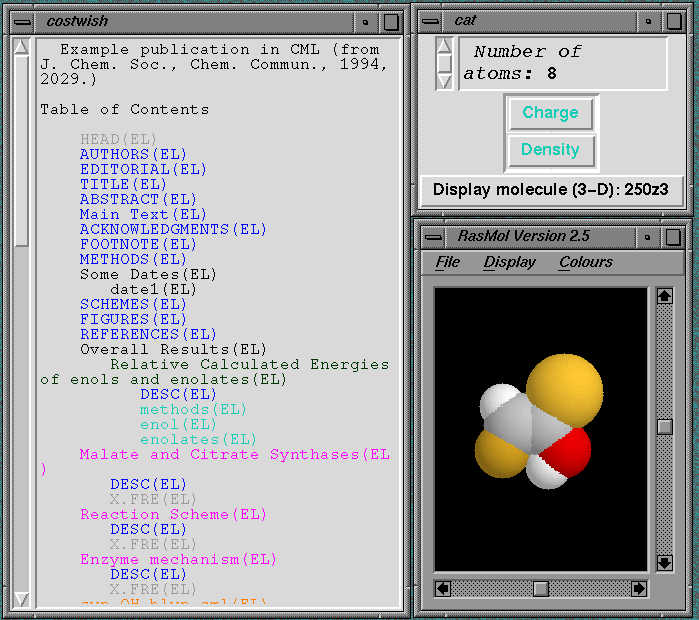Click the RasMol vertical scroll down arrow
Screen dimensions: 699x620
pyautogui.click(x=664, y=563)
